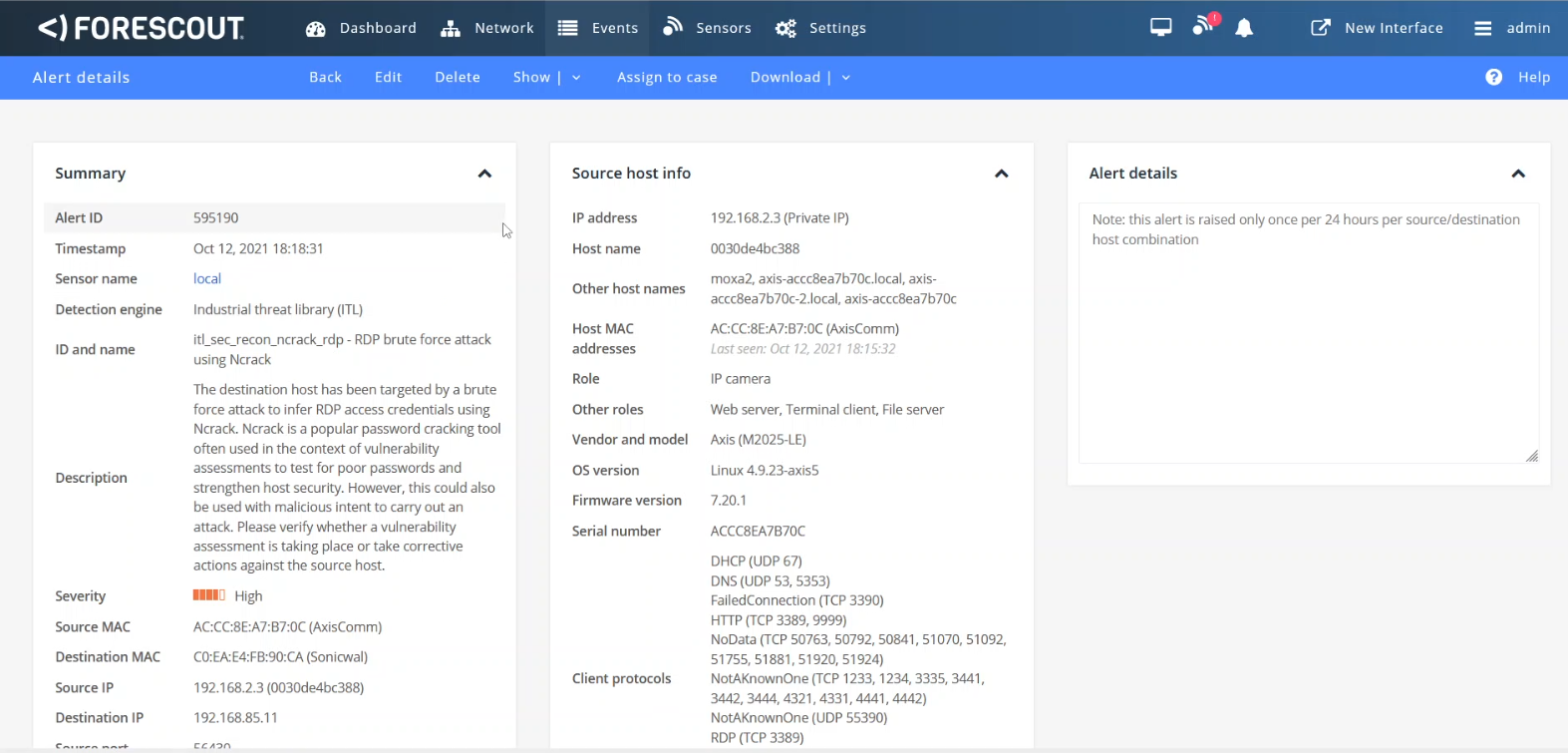
Task: Open the Show dropdown arrow
Action: 576,78
